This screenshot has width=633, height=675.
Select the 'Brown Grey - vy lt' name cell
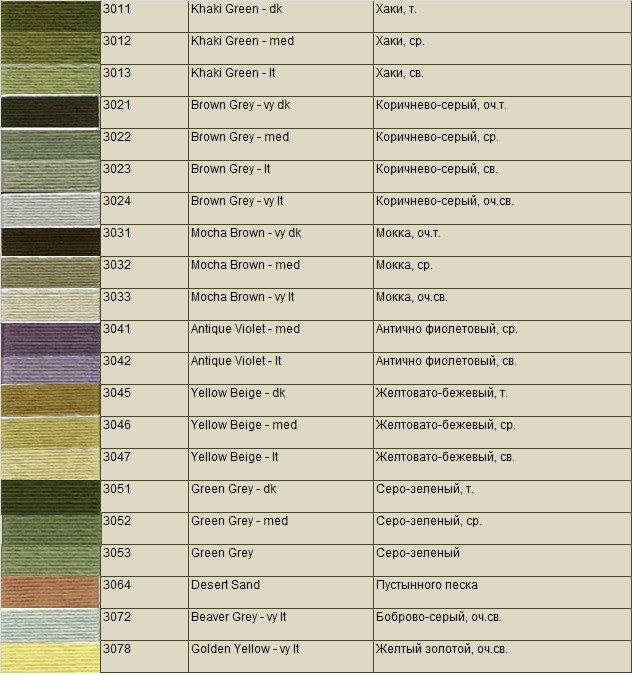281,208
